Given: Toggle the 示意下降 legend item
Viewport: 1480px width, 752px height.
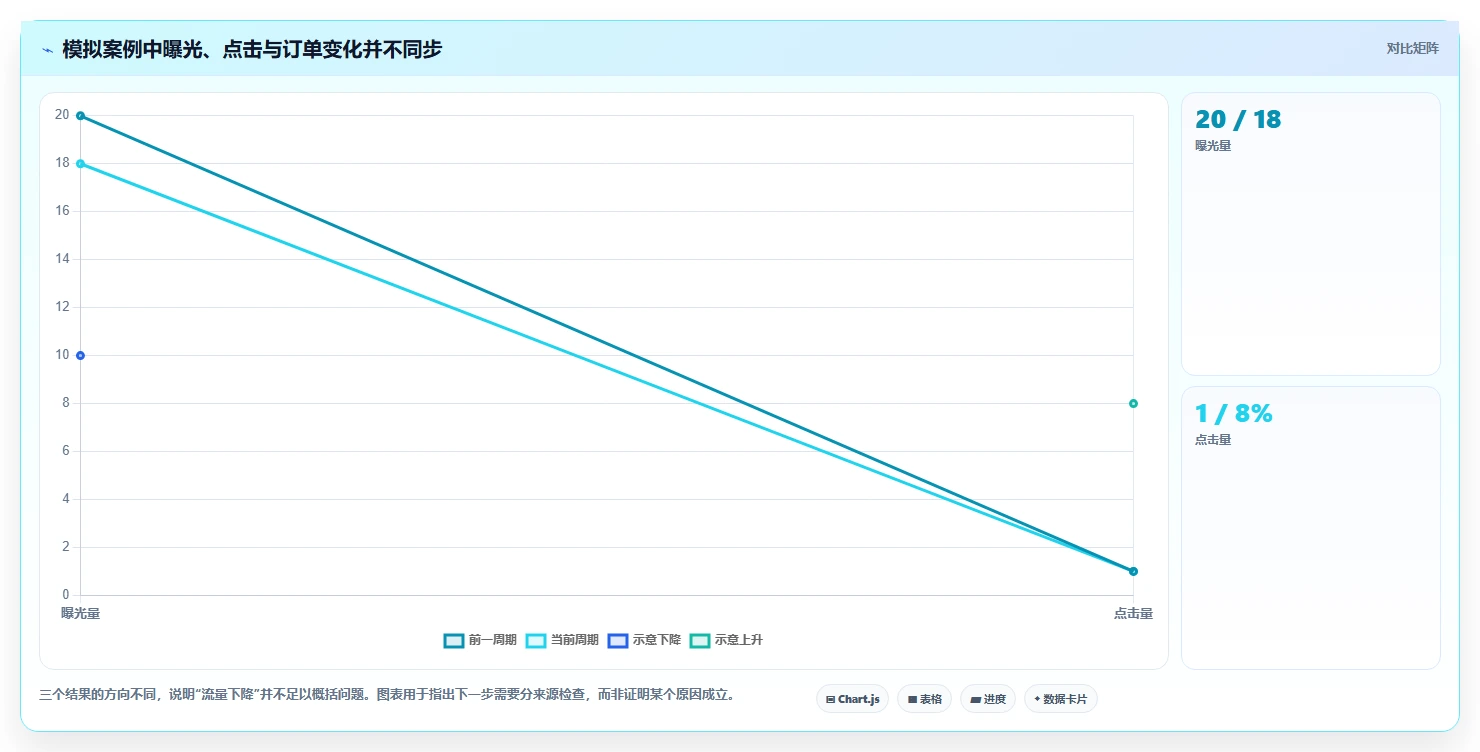Looking at the screenshot, I should pos(644,640).
